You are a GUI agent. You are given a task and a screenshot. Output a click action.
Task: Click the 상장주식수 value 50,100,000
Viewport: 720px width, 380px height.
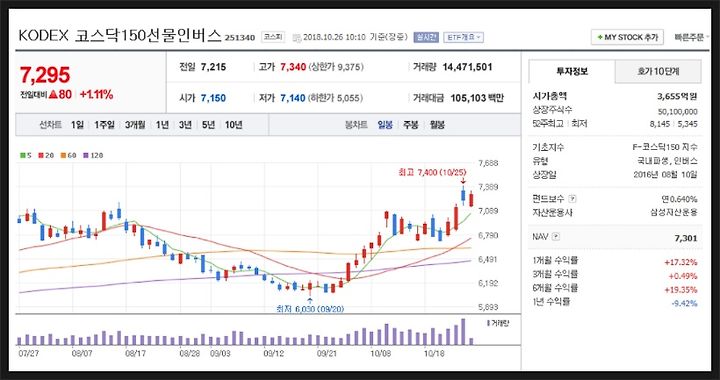click(x=678, y=112)
